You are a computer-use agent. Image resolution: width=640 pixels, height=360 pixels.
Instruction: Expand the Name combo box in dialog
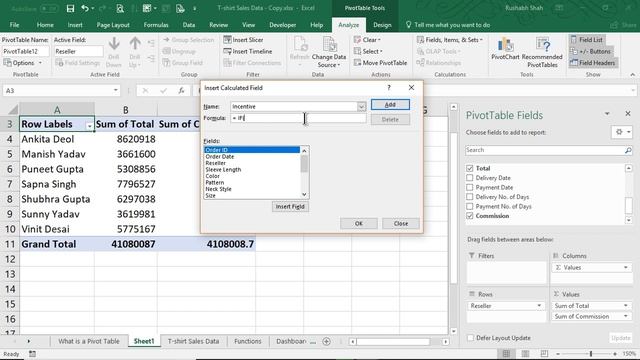tap(361, 107)
